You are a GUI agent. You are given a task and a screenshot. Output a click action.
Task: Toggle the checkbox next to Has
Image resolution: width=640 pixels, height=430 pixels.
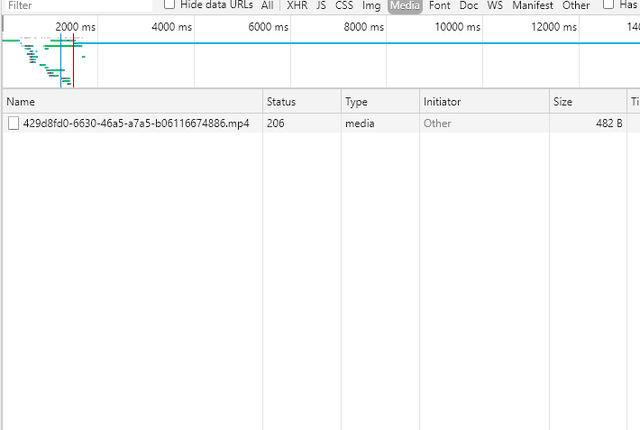(608, 4)
